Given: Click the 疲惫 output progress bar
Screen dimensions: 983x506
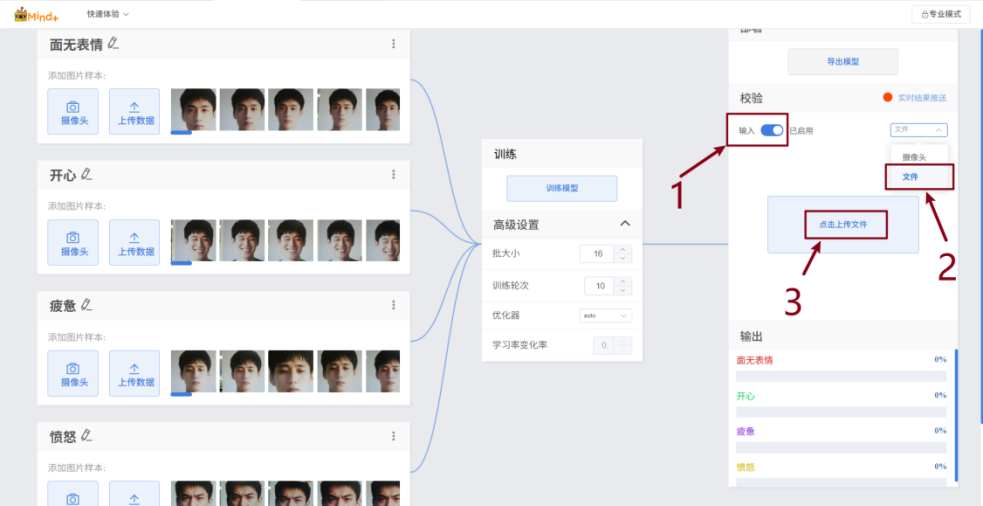Looking at the screenshot, I should 841,448.
